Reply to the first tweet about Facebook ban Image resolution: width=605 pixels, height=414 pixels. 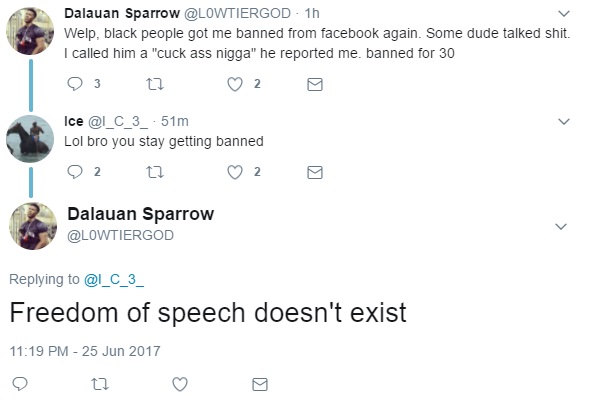(75, 84)
